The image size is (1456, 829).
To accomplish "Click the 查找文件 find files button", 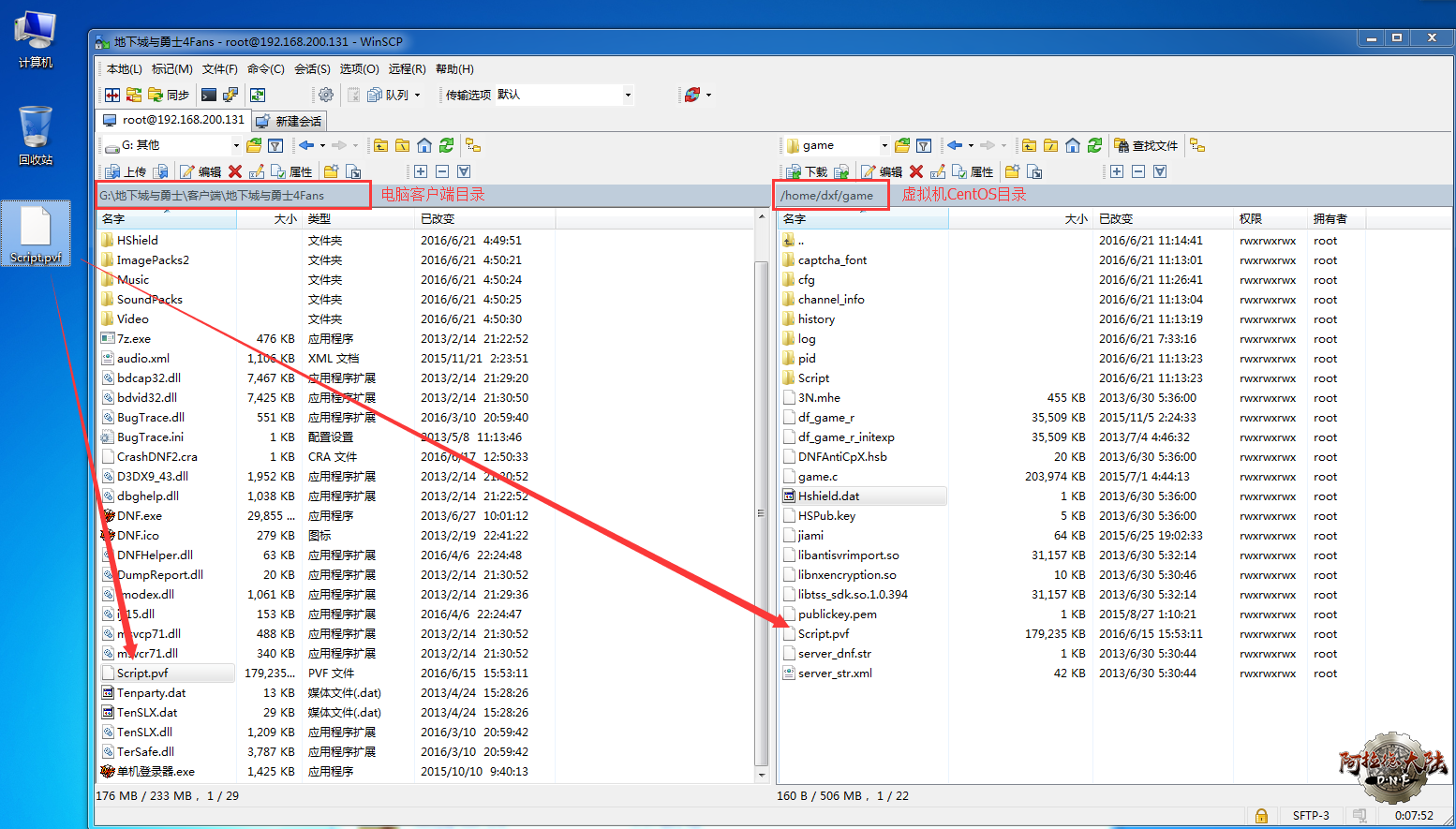I will 1146,145.
